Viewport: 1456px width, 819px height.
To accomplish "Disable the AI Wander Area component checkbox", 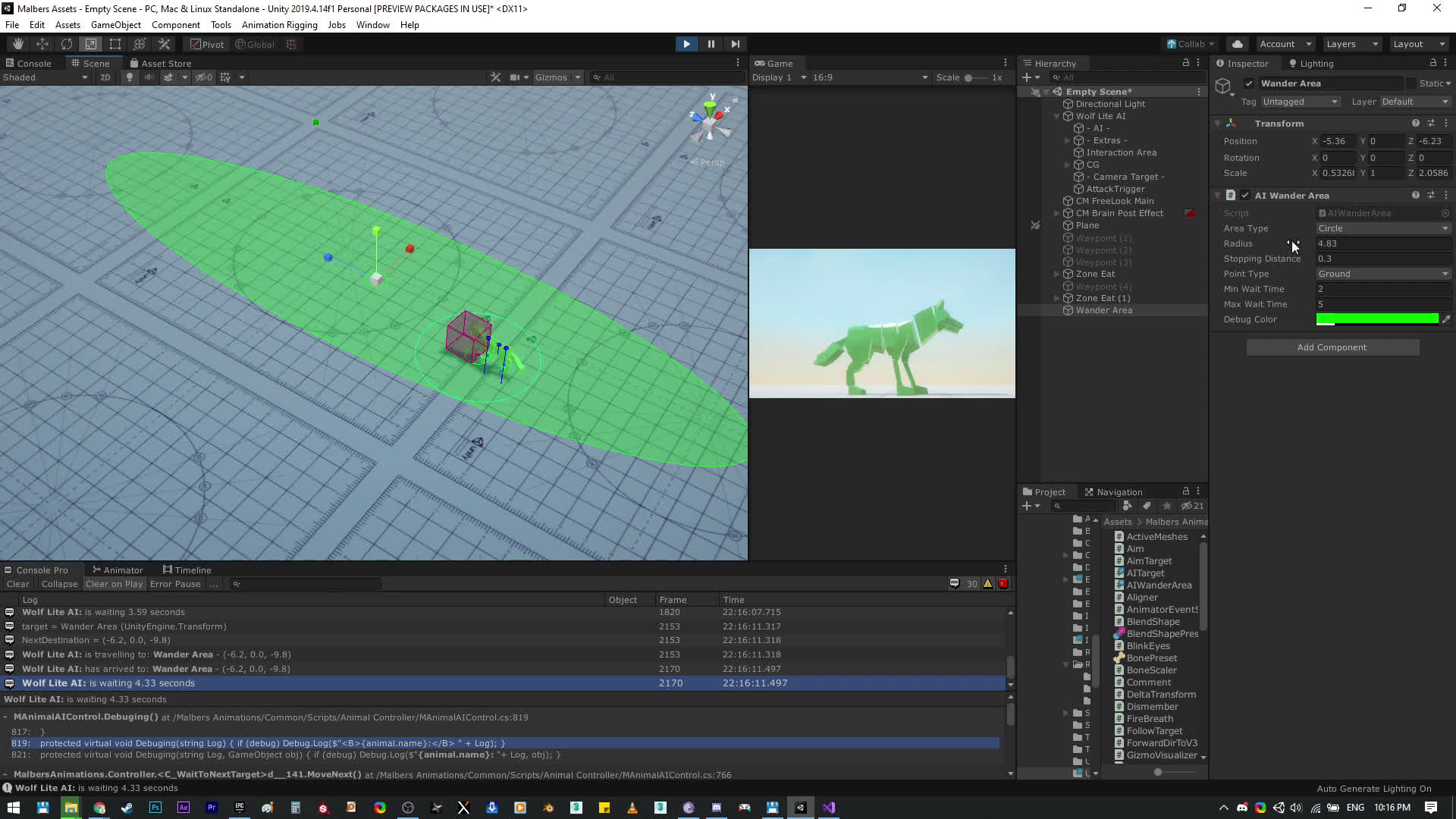I will 1245,196.
